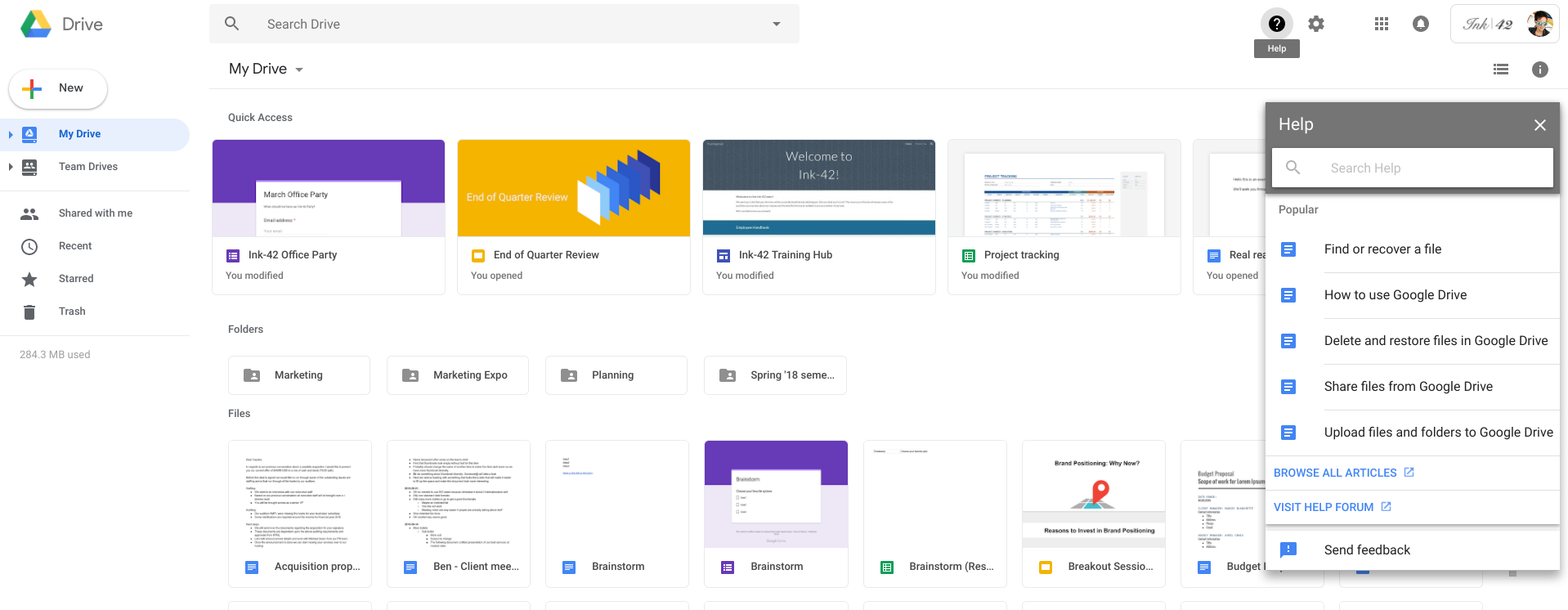Viewport: 1568px width, 610px height.
Task: Click the notifications bell icon
Action: [x=1420, y=24]
